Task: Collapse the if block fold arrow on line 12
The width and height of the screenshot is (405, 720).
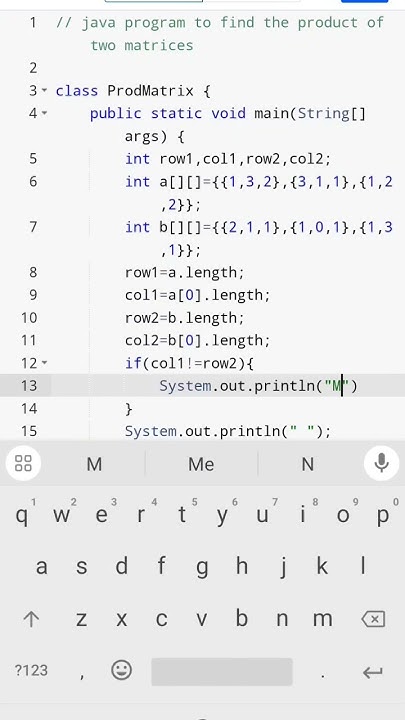Action: pos(44,363)
